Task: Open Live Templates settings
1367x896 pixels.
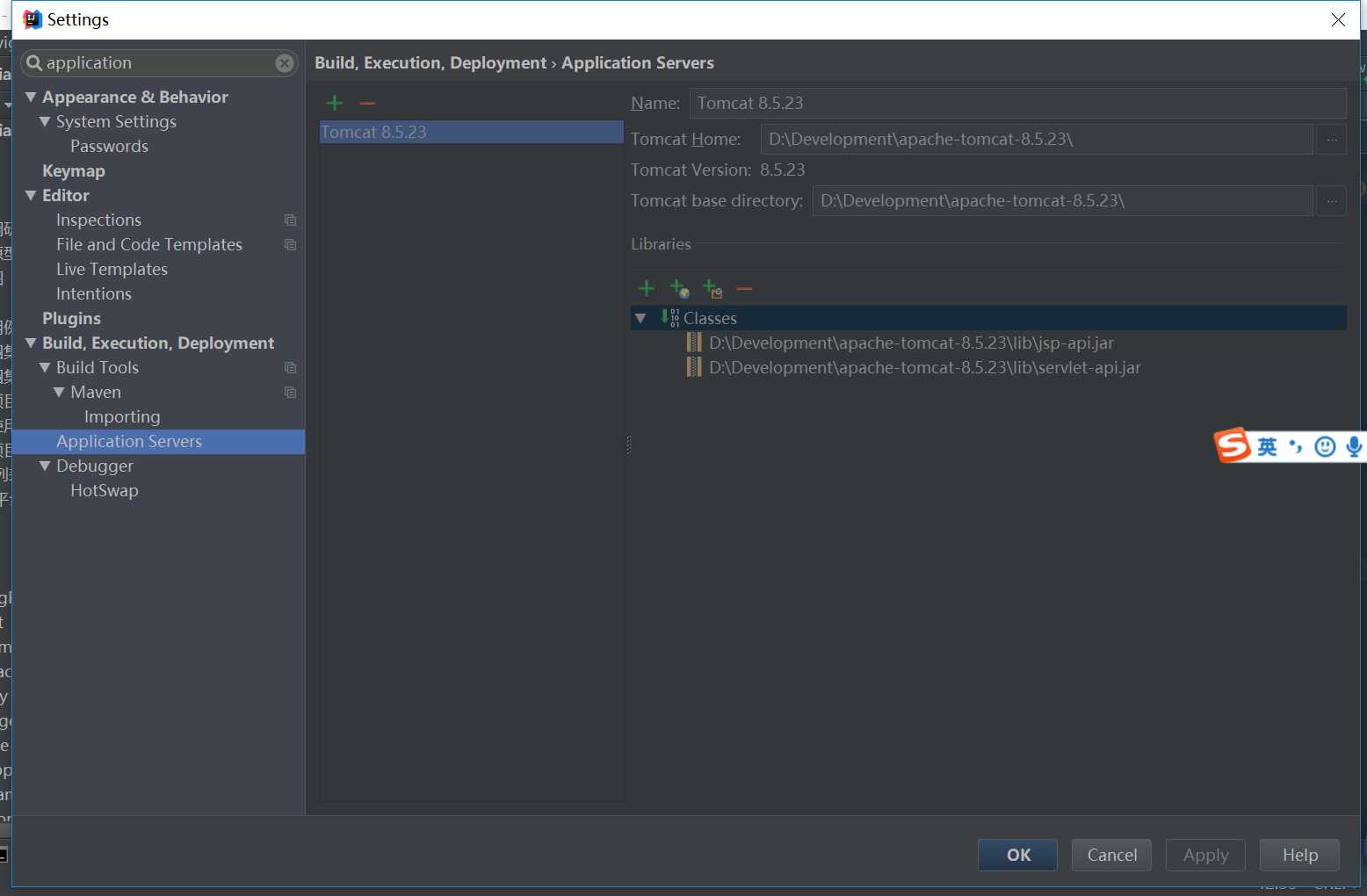Action: click(x=112, y=269)
